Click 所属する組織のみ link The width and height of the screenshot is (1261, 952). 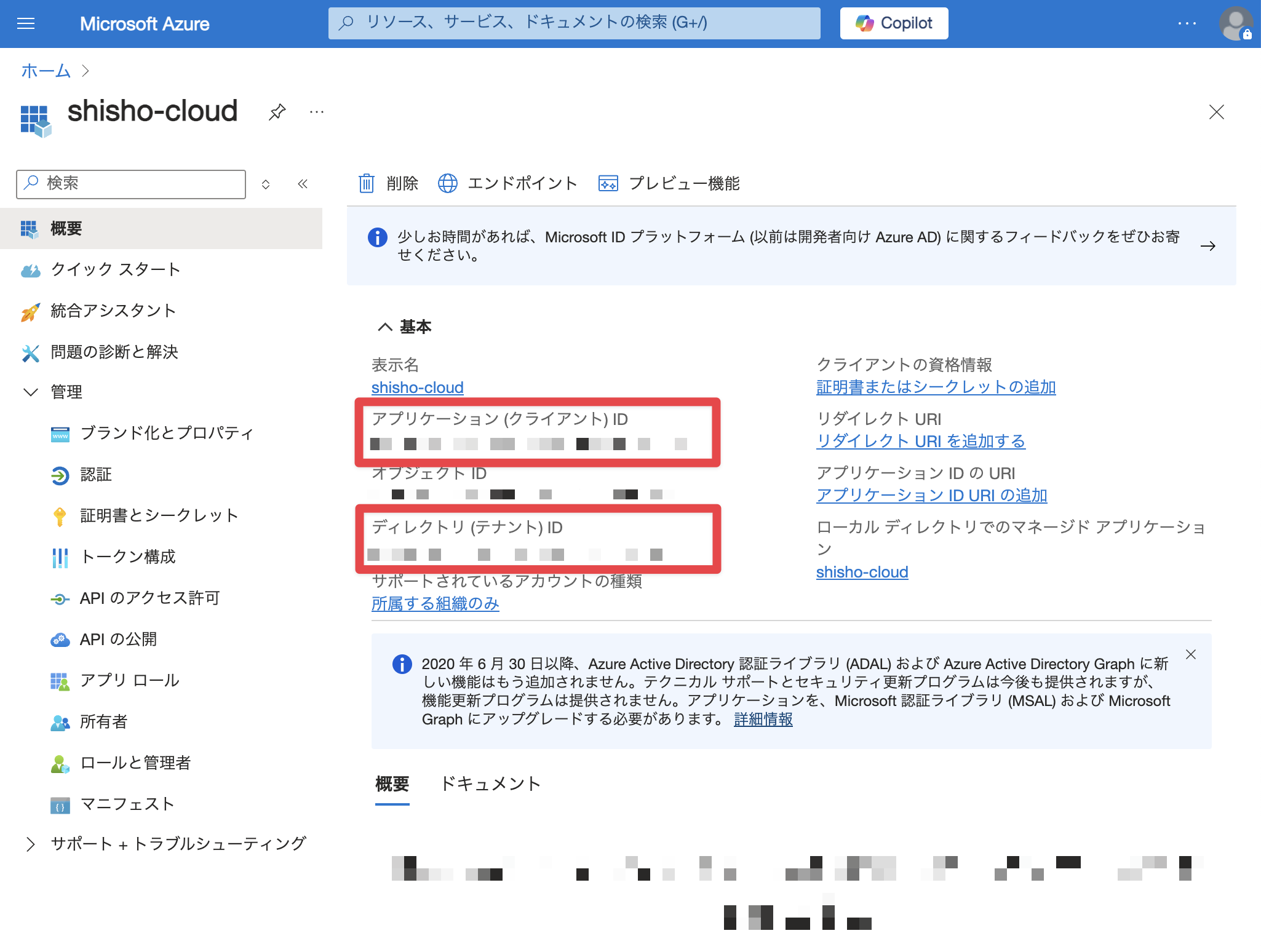(x=435, y=603)
